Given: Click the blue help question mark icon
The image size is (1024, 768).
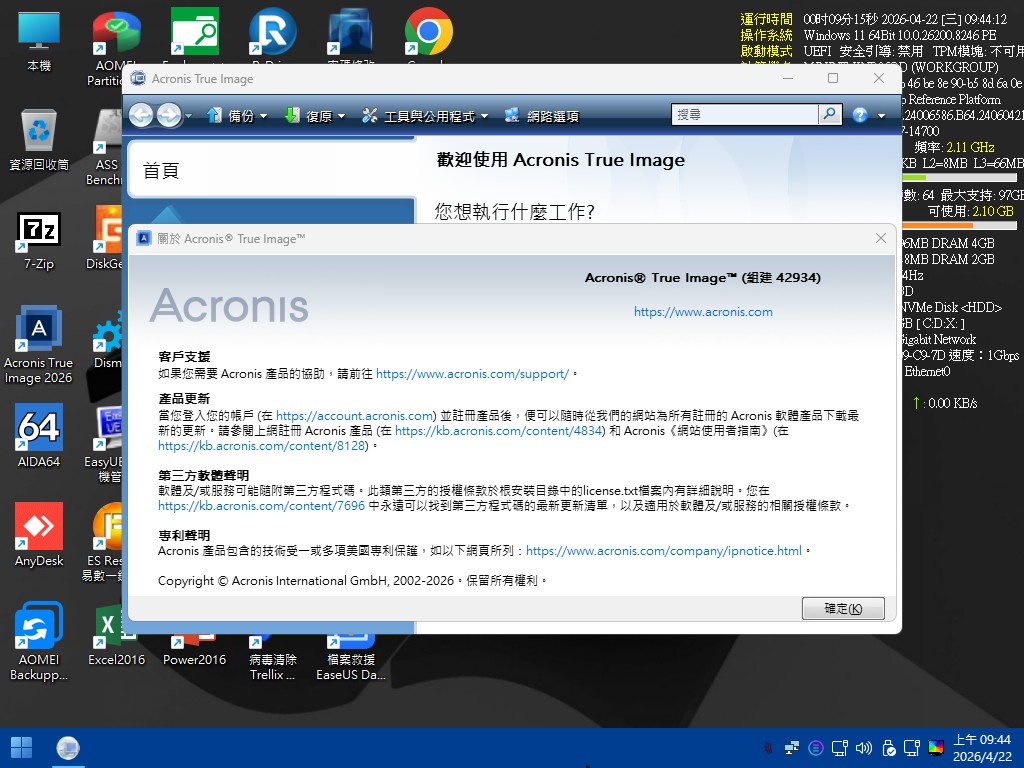Looking at the screenshot, I should point(859,115).
